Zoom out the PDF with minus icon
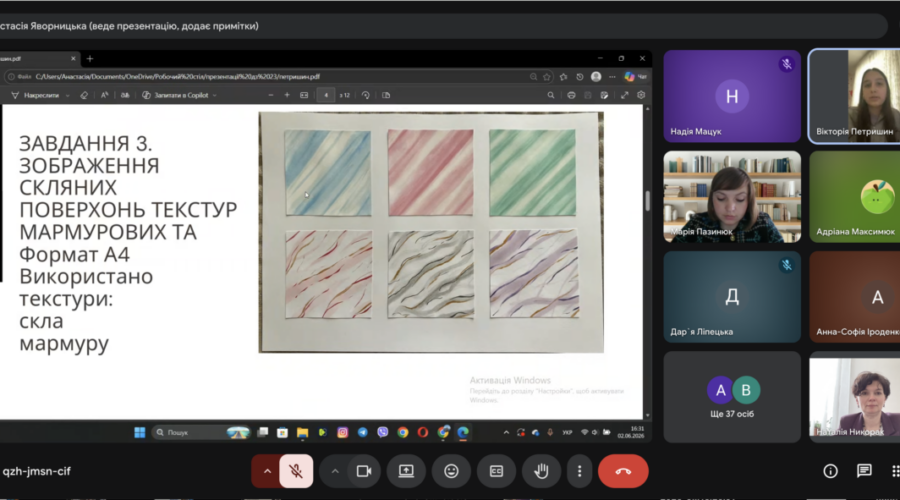The width and height of the screenshot is (900, 500). tap(271, 95)
